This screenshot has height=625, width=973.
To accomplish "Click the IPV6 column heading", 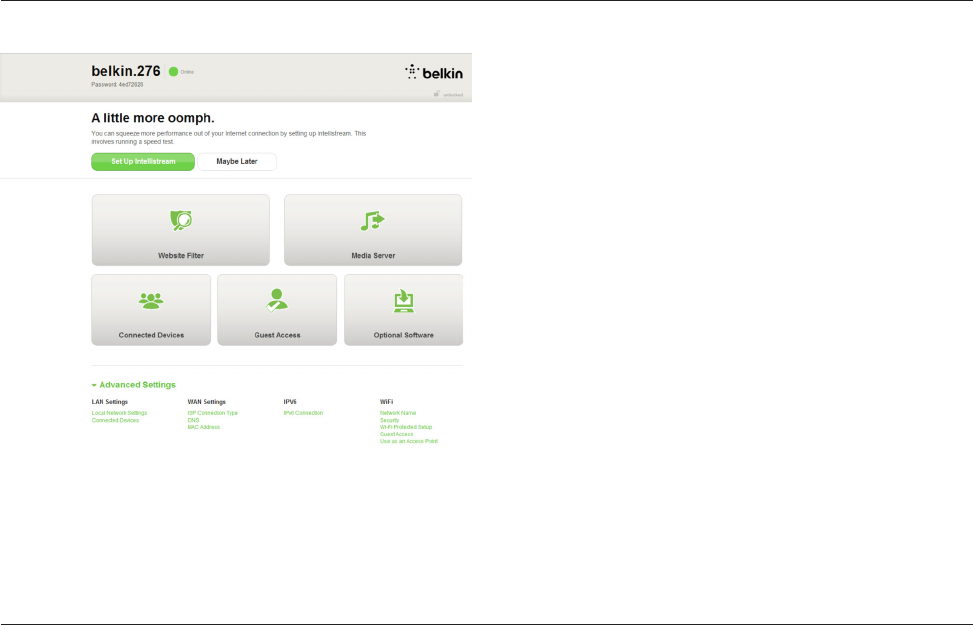I will [x=290, y=402].
